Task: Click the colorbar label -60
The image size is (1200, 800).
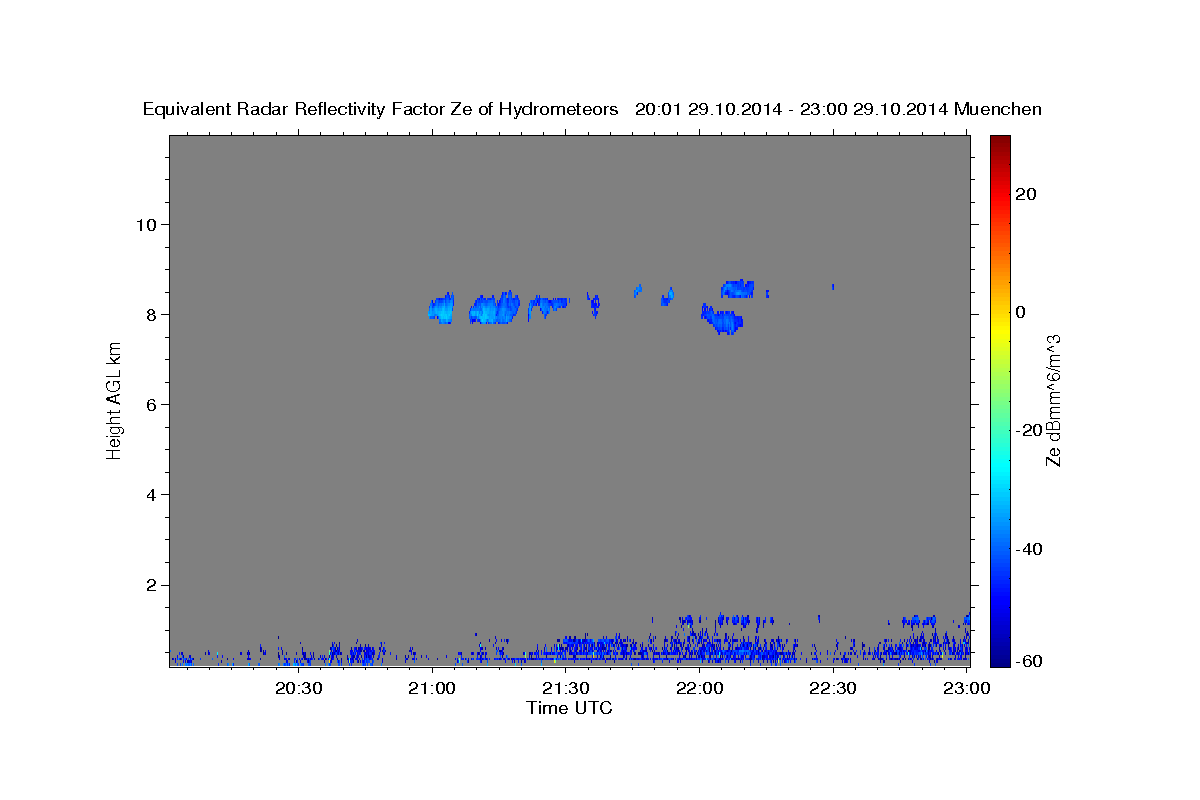Action: point(1027,661)
